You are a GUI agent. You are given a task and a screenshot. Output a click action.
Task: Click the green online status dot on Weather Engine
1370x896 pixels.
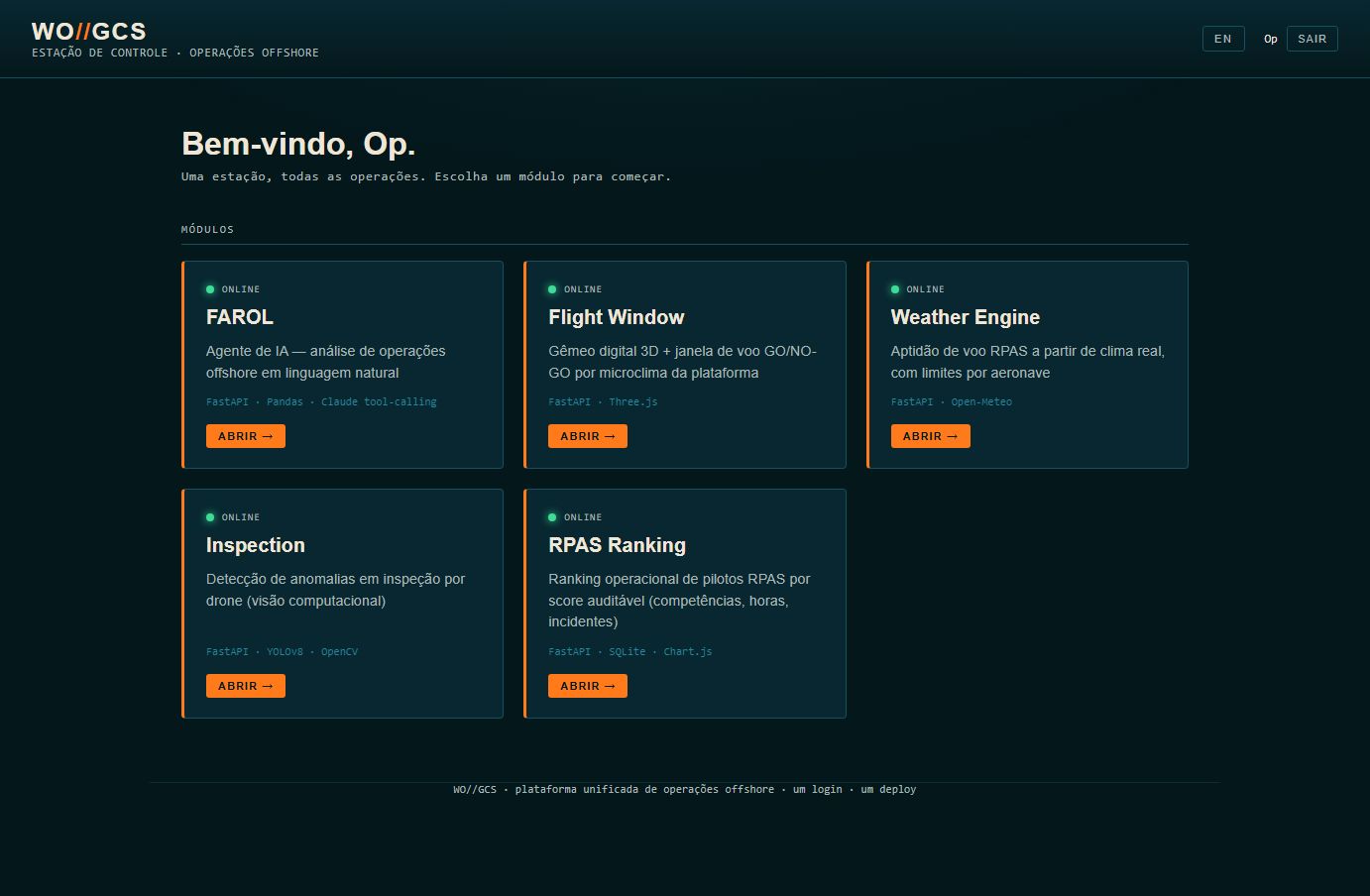[x=895, y=289]
